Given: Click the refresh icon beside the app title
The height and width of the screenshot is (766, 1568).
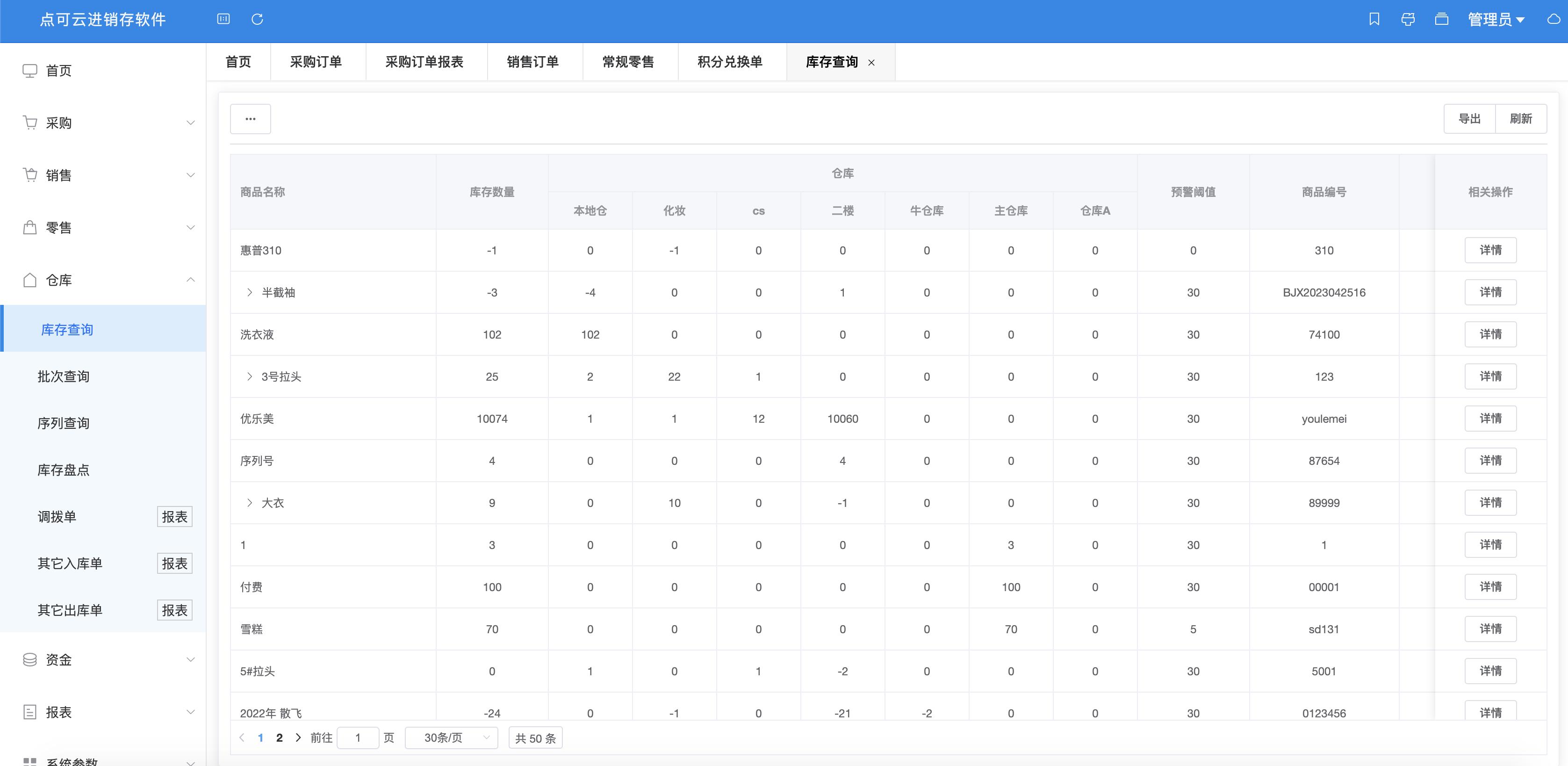Looking at the screenshot, I should pos(257,19).
